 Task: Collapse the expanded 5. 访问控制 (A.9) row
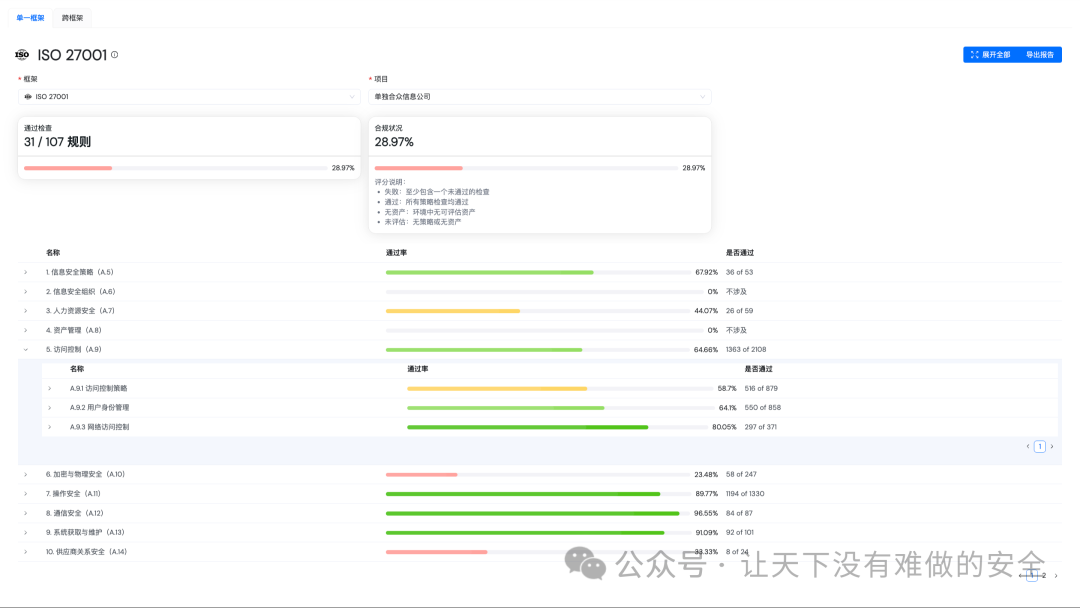[x=26, y=349]
